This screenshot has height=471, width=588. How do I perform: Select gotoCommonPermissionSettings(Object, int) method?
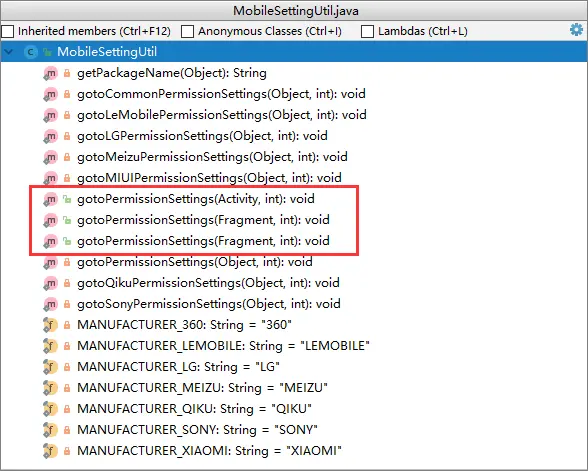tap(221, 94)
